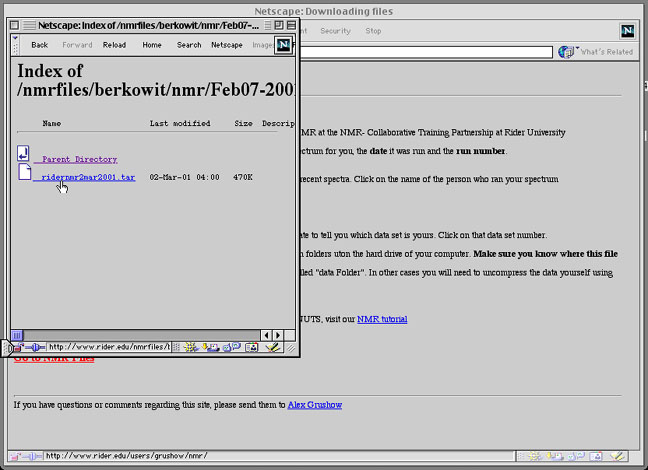Open the NMR tutorial link

coord(381,319)
